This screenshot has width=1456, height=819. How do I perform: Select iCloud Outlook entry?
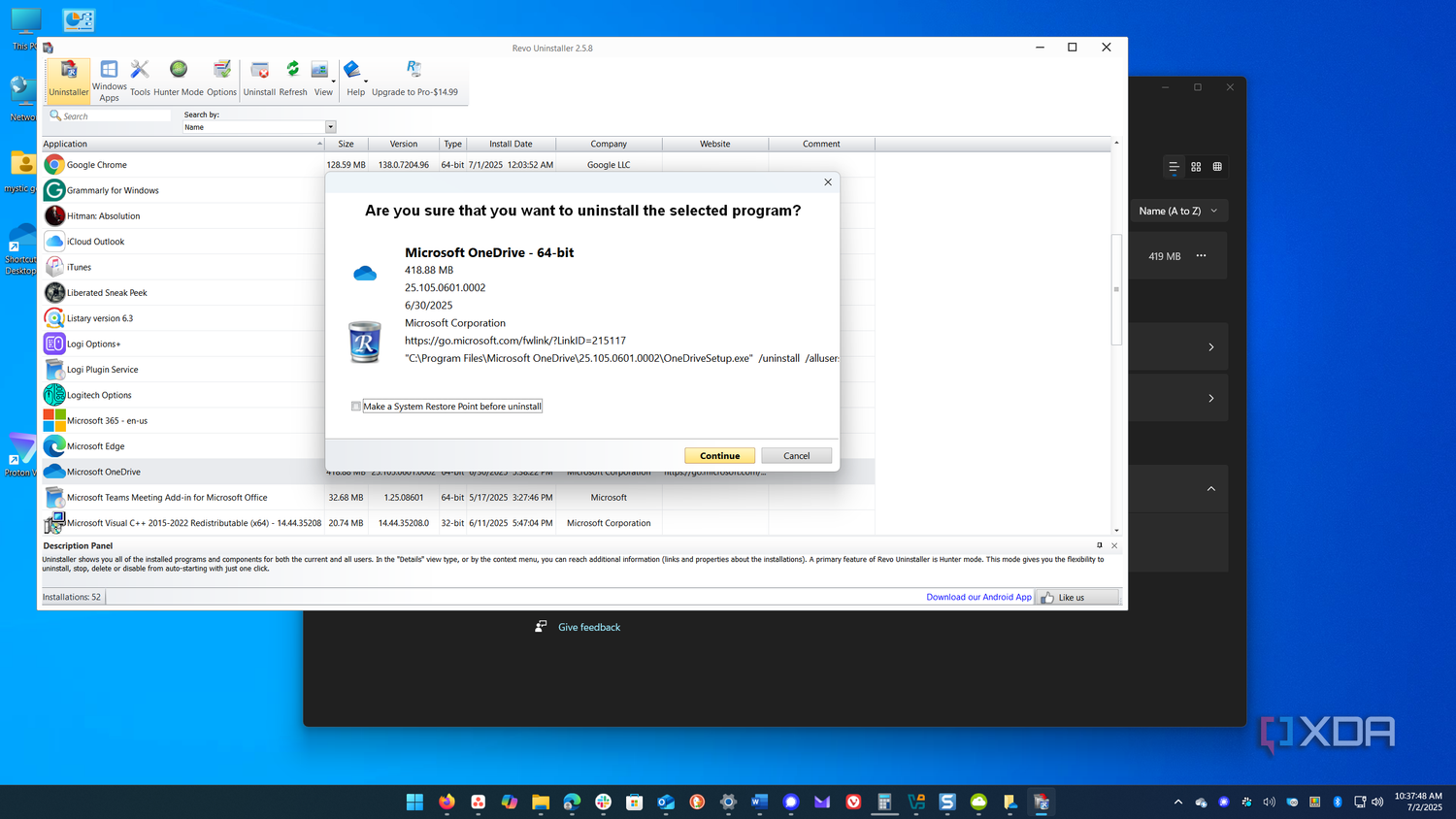click(182, 242)
